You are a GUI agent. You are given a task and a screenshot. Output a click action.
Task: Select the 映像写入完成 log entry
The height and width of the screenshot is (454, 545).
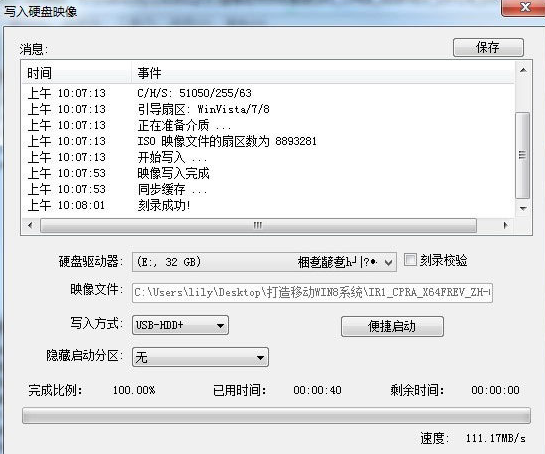(x=173, y=173)
